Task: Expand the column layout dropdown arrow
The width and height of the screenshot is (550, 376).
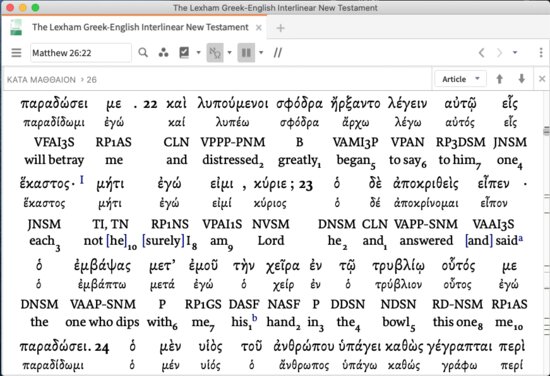Action: click(x=261, y=53)
